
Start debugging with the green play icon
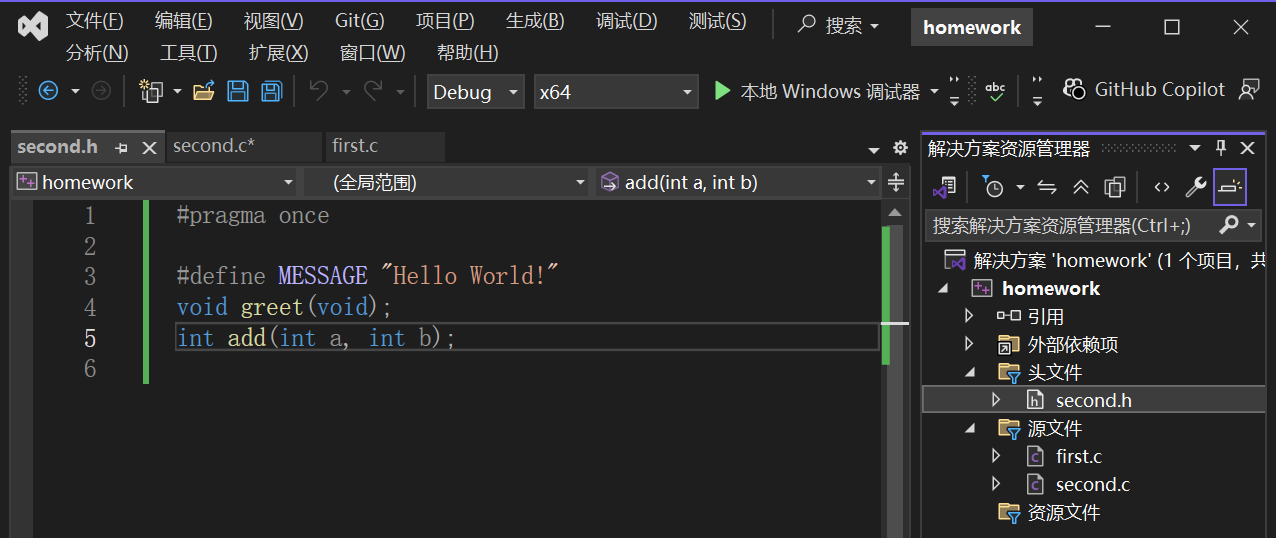click(x=722, y=91)
